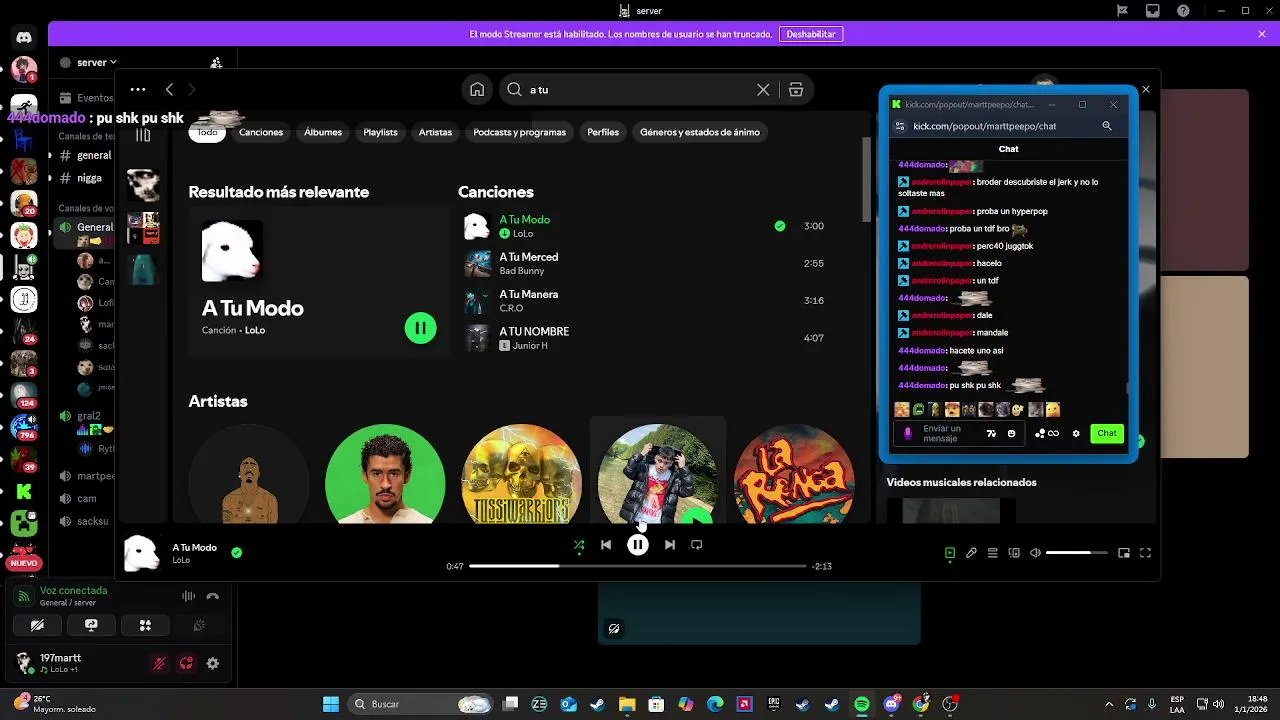
Task: Skip to the next track
Action: tap(669, 545)
